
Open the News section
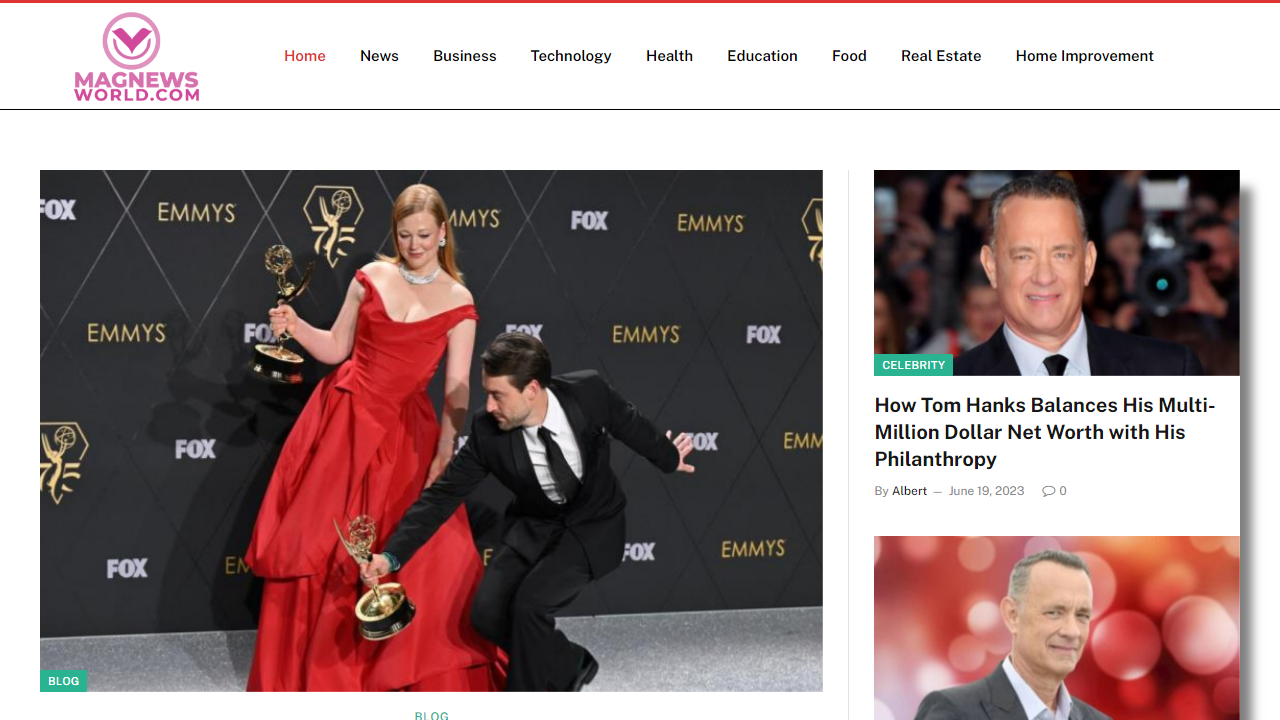379,56
